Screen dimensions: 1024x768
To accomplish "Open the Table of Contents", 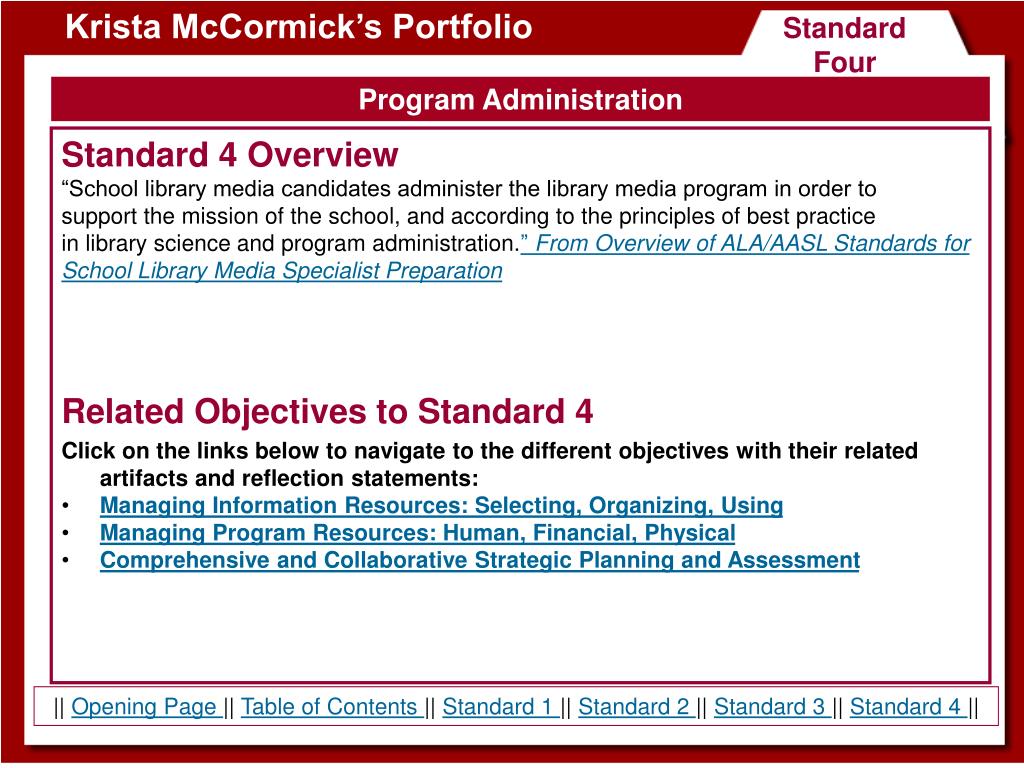I will tap(332, 707).
